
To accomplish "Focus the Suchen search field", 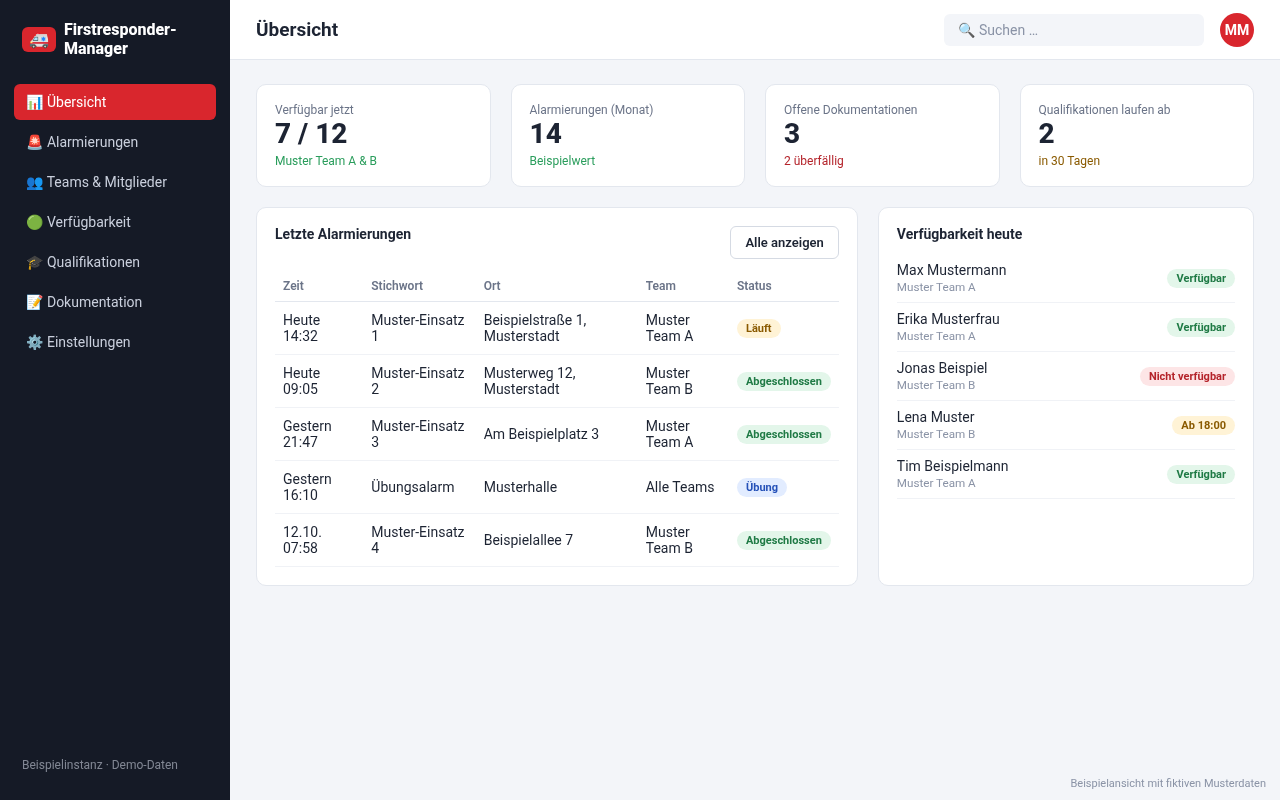I will (1074, 30).
